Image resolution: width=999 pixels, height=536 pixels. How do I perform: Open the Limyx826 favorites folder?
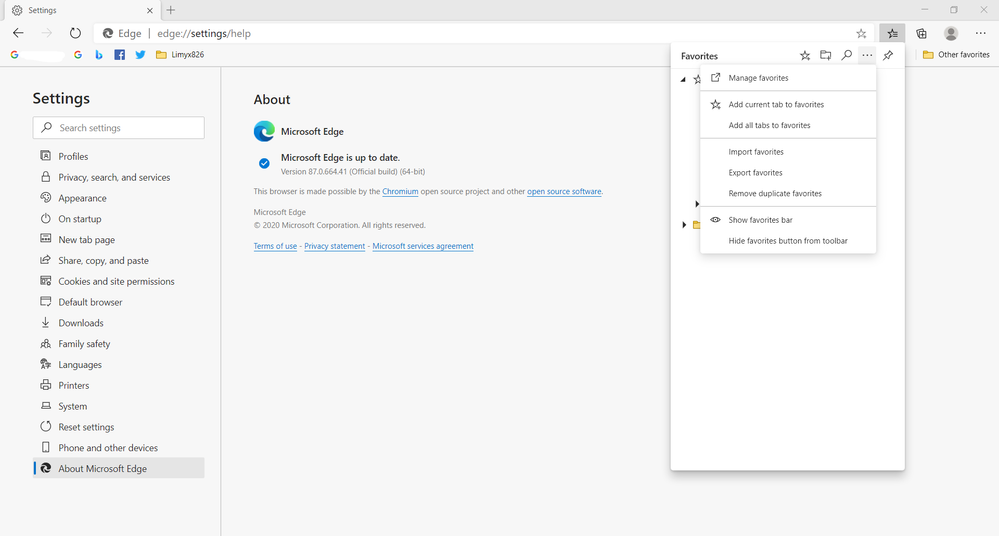(180, 55)
